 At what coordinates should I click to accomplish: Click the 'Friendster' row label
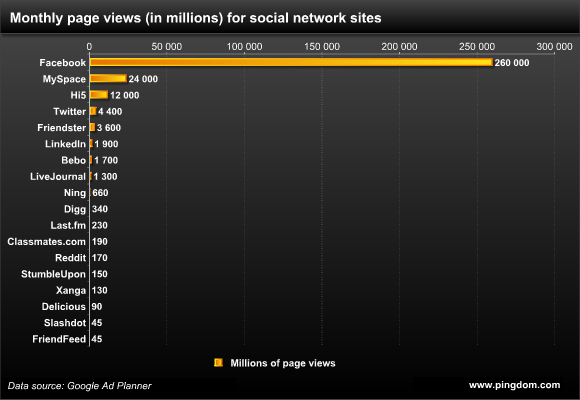click(61, 128)
